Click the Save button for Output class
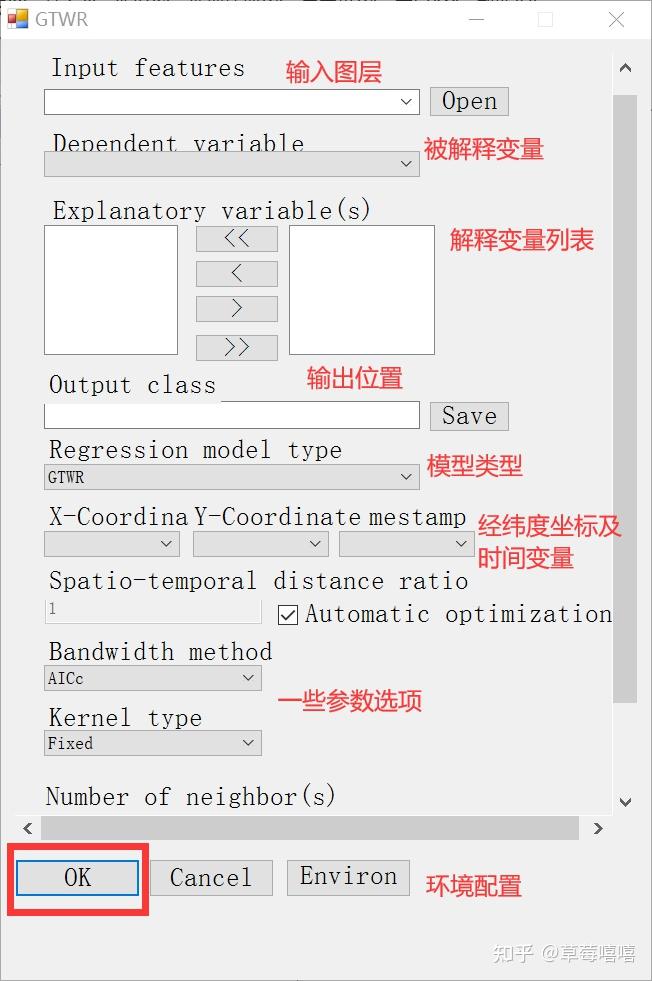The image size is (652, 981). tap(469, 416)
